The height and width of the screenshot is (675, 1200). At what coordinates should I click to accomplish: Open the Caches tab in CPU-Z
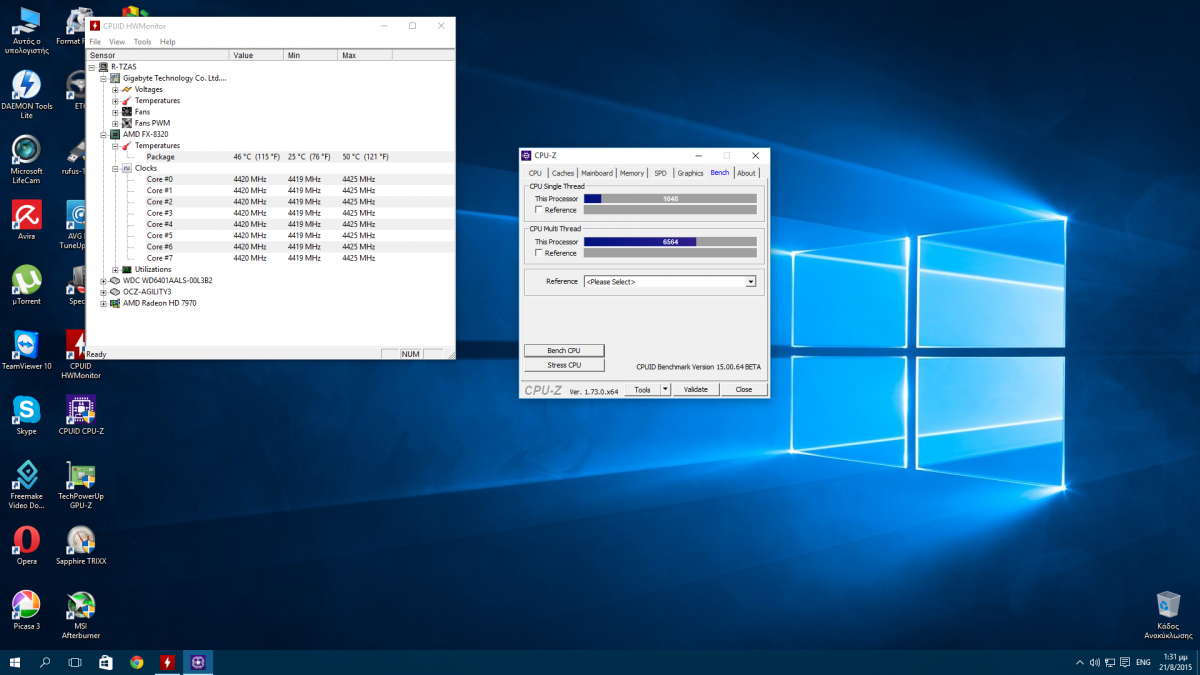click(563, 173)
